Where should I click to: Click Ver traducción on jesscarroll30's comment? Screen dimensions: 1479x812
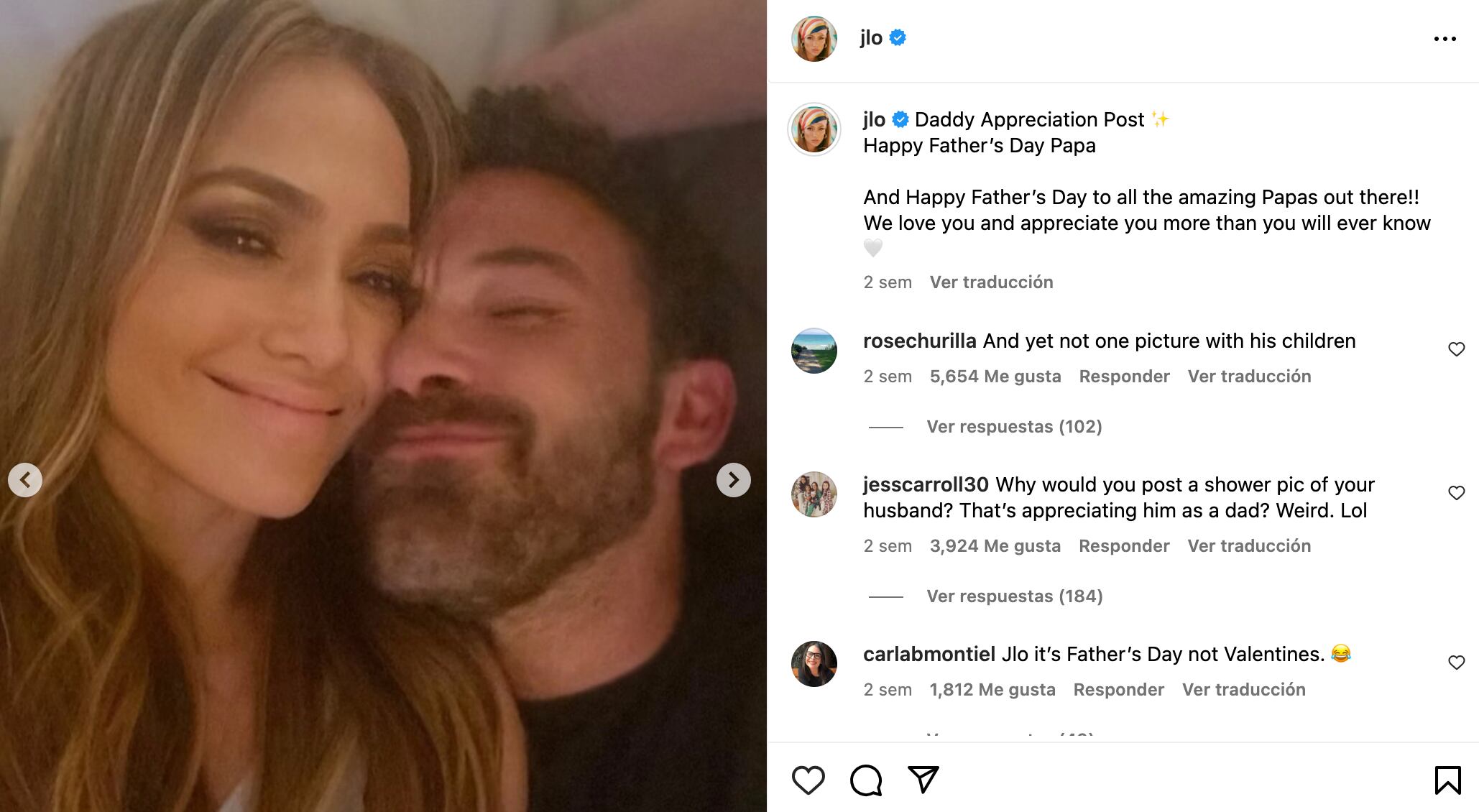point(1249,545)
